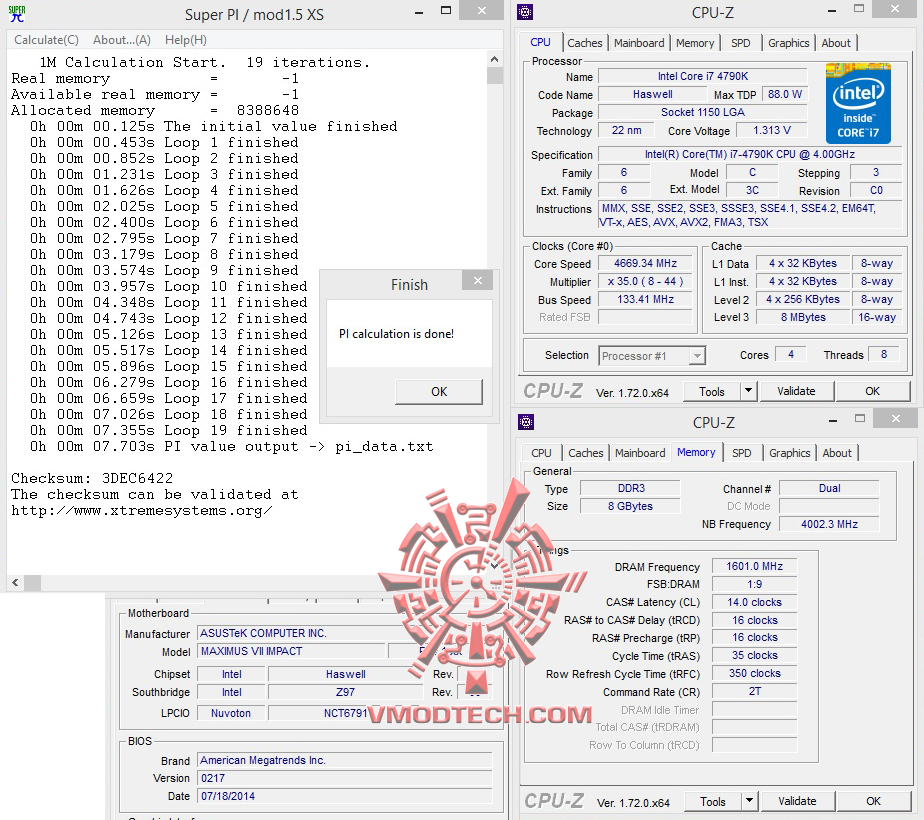Open the Calculate(C) menu in Super PI
Image resolution: width=924 pixels, height=820 pixels.
pyautogui.click(x=46, y=40)
